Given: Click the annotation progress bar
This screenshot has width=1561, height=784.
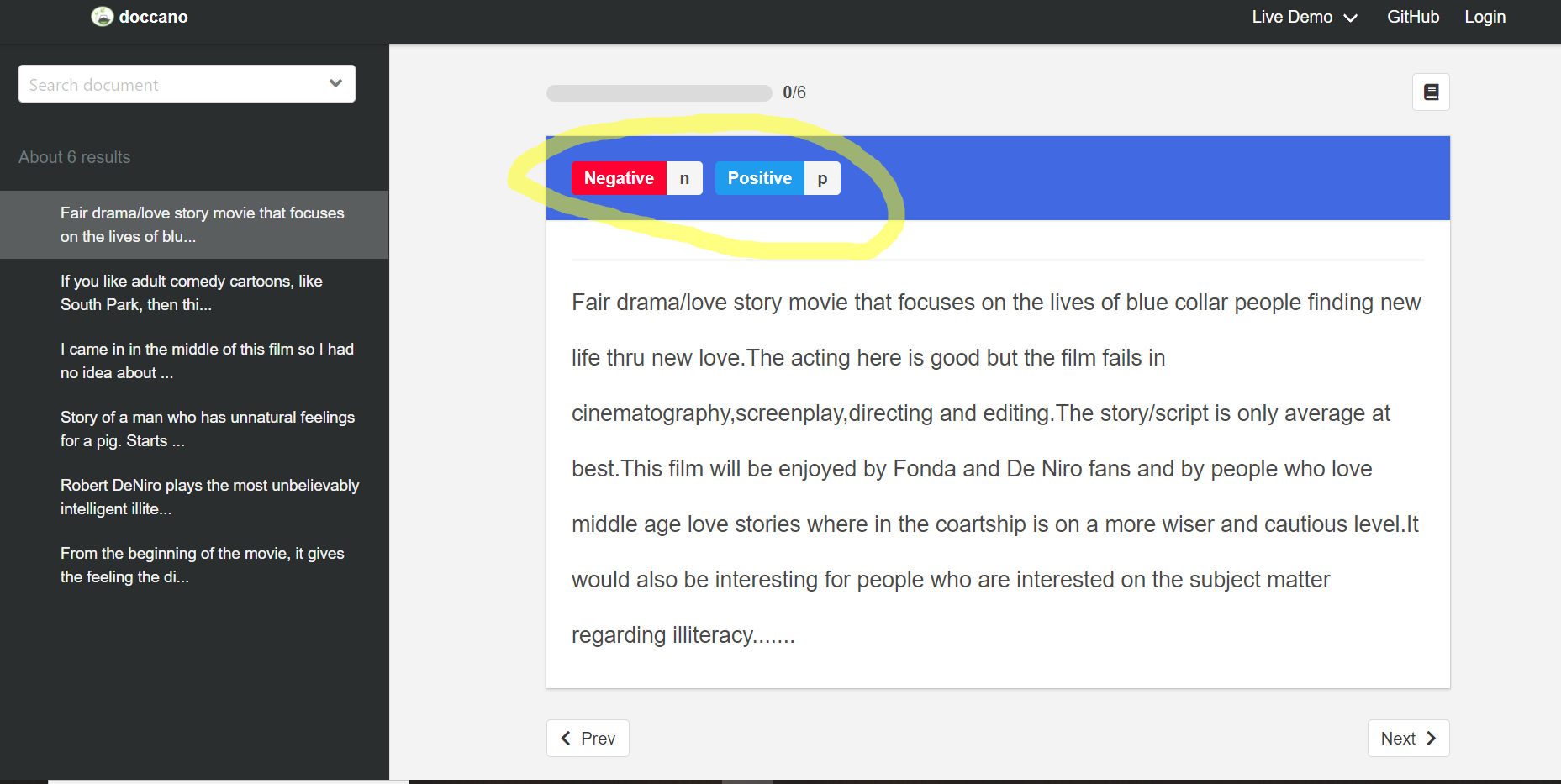Looking at the screenshot, I should click(658, 92).
